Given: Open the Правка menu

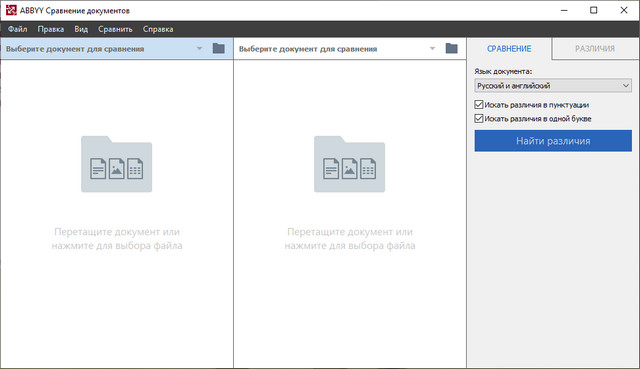Looking at the screenshot, I should [x=51, y=29].
